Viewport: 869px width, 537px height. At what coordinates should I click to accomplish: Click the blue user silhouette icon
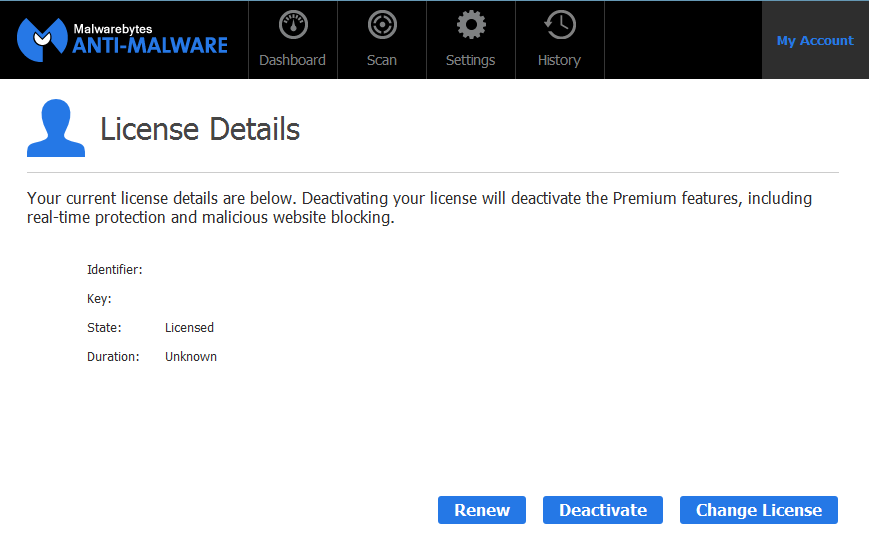[55, 129]
